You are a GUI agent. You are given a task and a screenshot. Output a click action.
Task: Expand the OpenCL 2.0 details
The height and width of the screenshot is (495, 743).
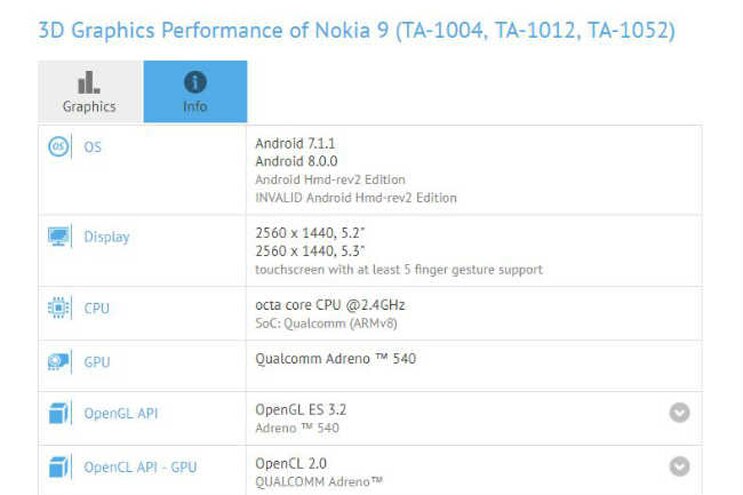pyautogui.click(x=680, y=466)
